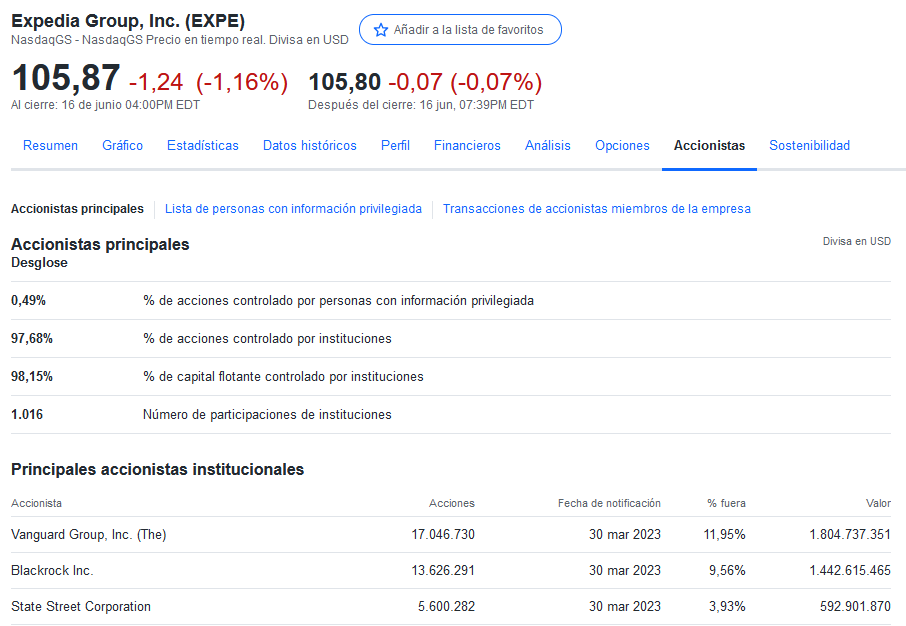Click the value 592.901.870

point(855,606)
